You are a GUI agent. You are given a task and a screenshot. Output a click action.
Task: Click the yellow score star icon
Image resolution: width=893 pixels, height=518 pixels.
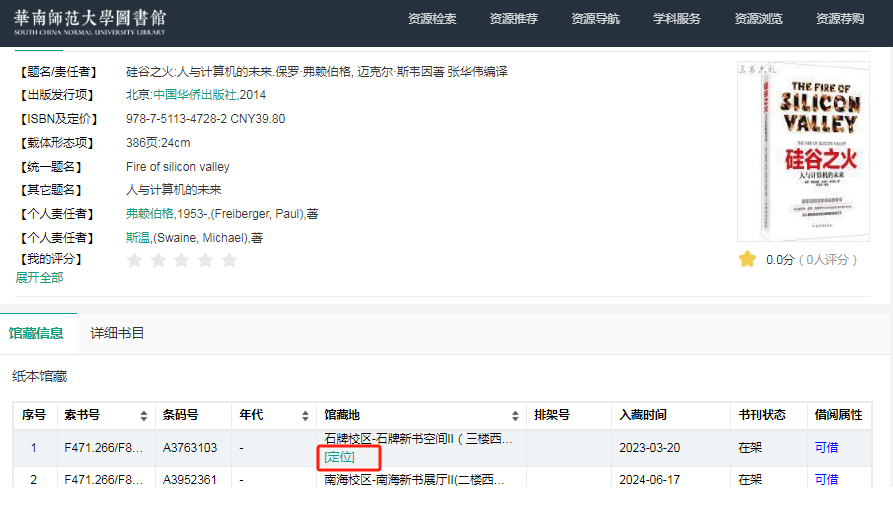pos(747,259)
